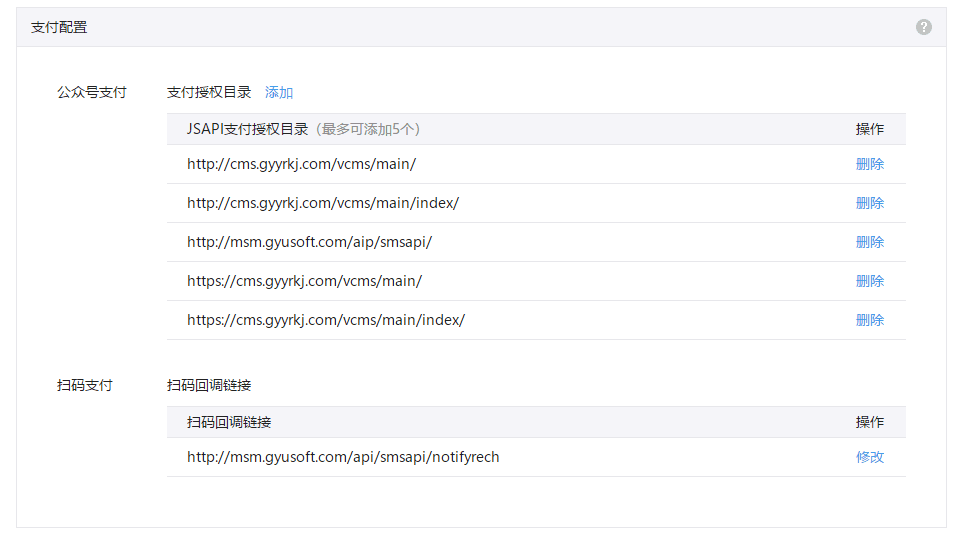The image size is (953, 538).
Task: Click 修改 for the notifyrech callback link
Action: tap(870, 457)
